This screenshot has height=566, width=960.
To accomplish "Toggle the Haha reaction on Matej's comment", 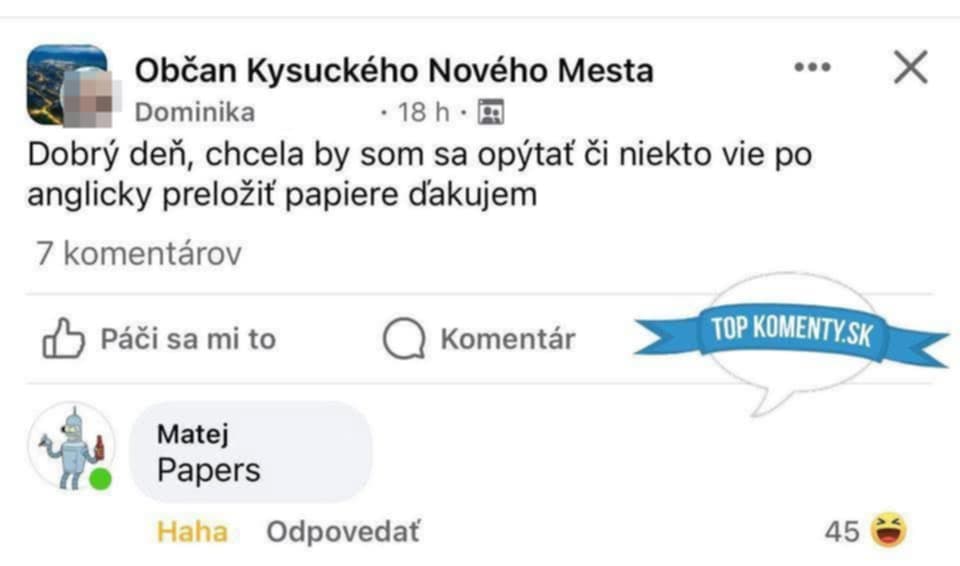I will click(x=192, y=531).
